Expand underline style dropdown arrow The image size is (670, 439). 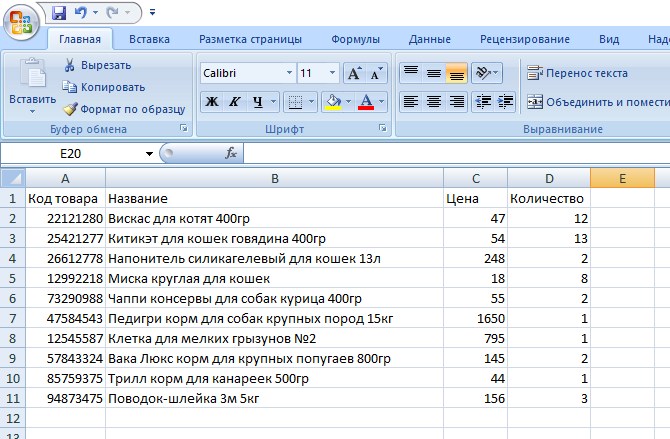273,102
